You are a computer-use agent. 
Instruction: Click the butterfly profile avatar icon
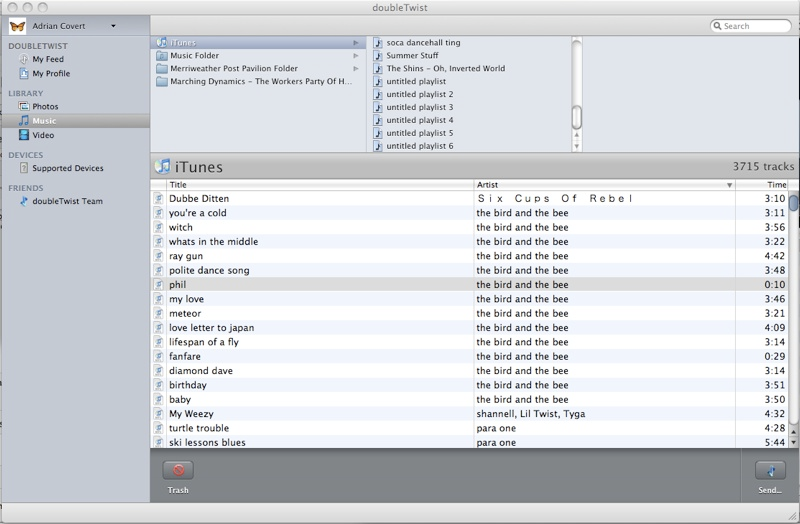tap(17, 26)
